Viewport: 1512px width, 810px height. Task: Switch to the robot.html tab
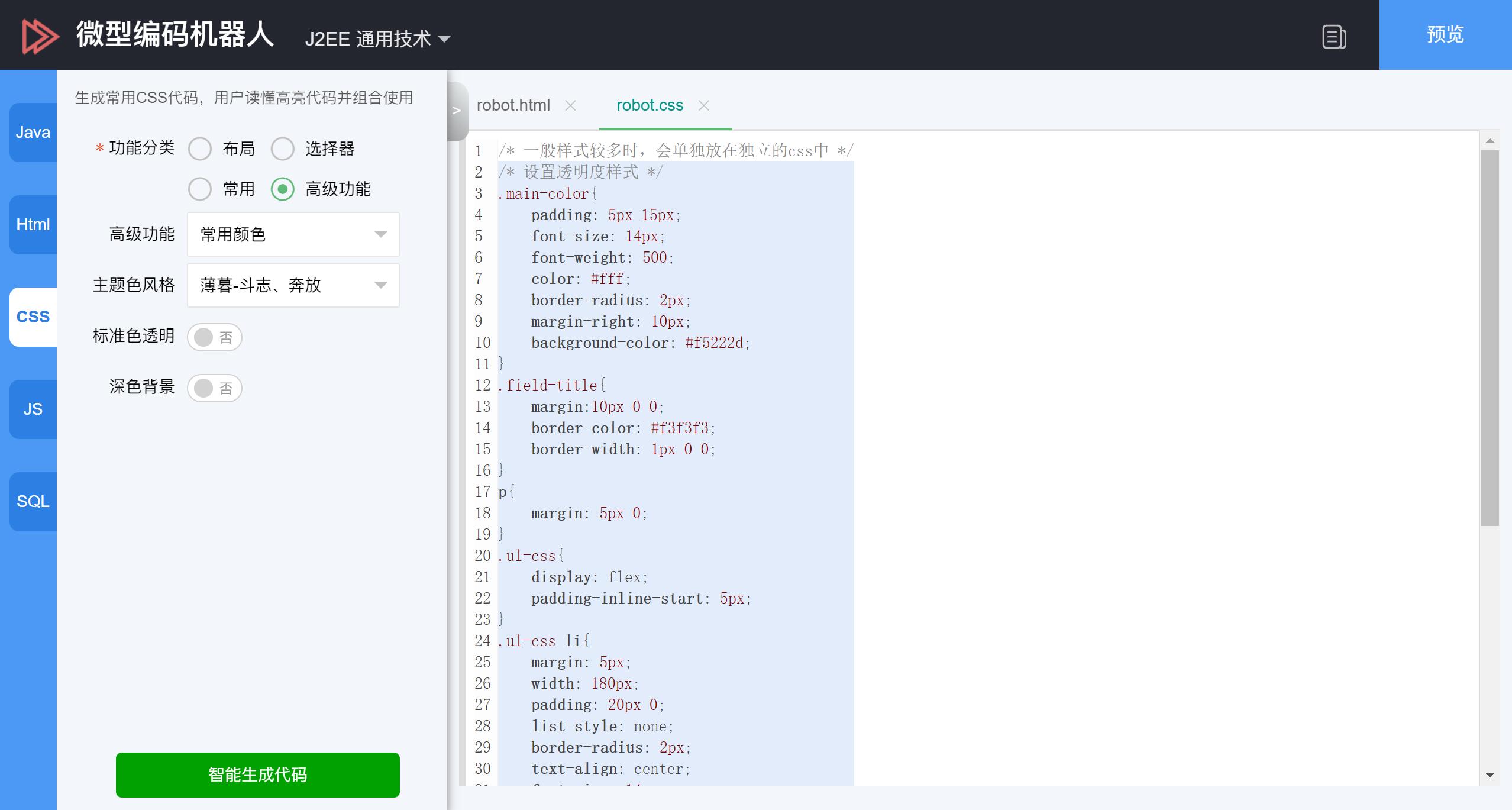pos(513,105)
